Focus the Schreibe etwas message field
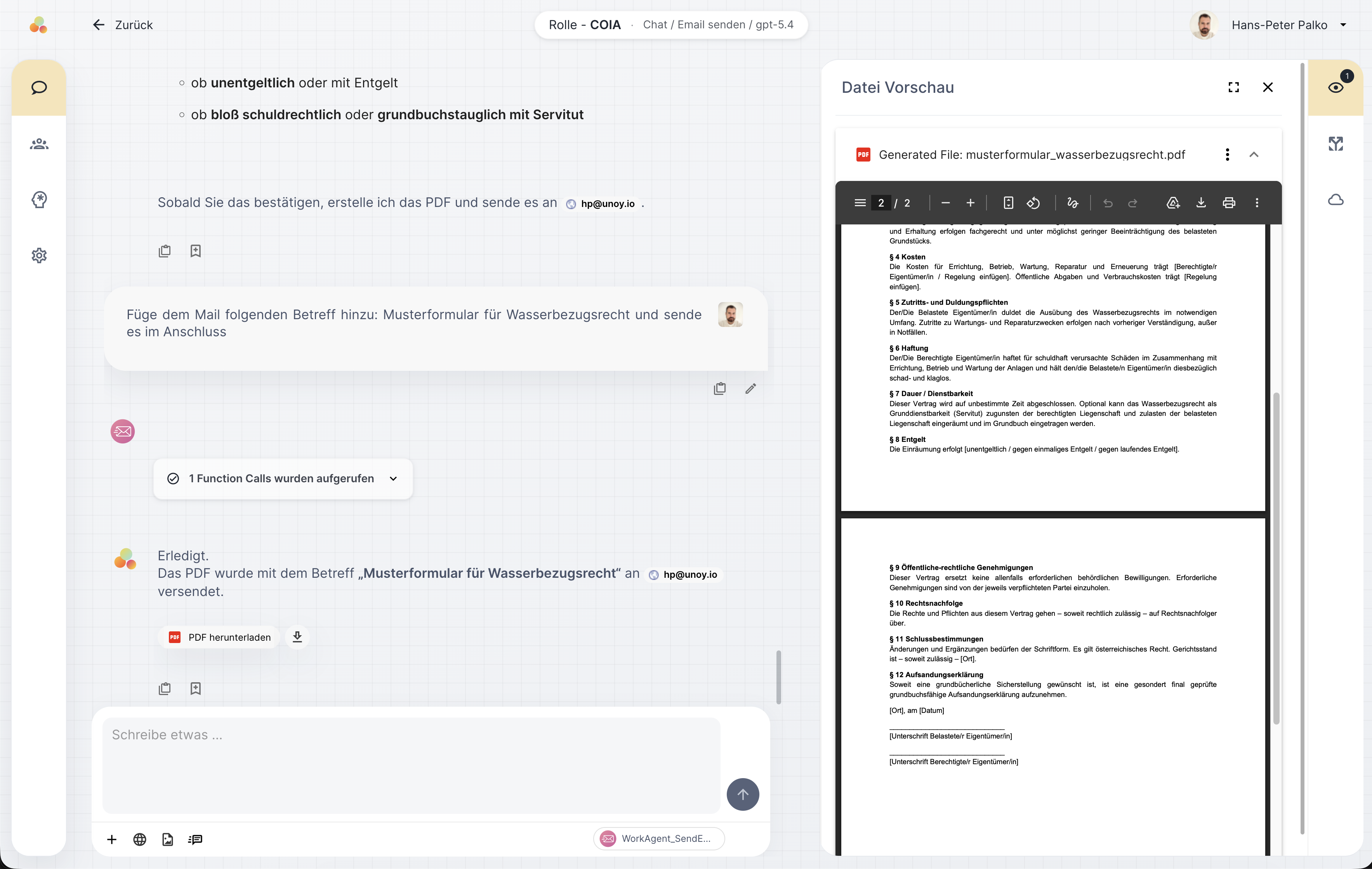 pyautogui.click(x=412, y=765)
